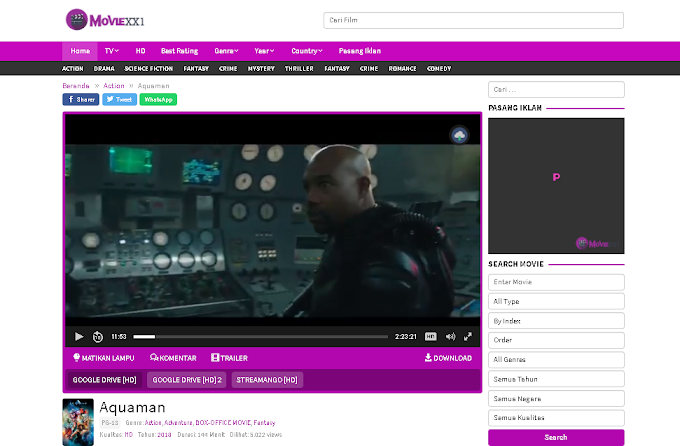The height and width of the screenshot is (446, 680).
Task: Expand the Genre dropdown menu
Action: pos(226,51)
